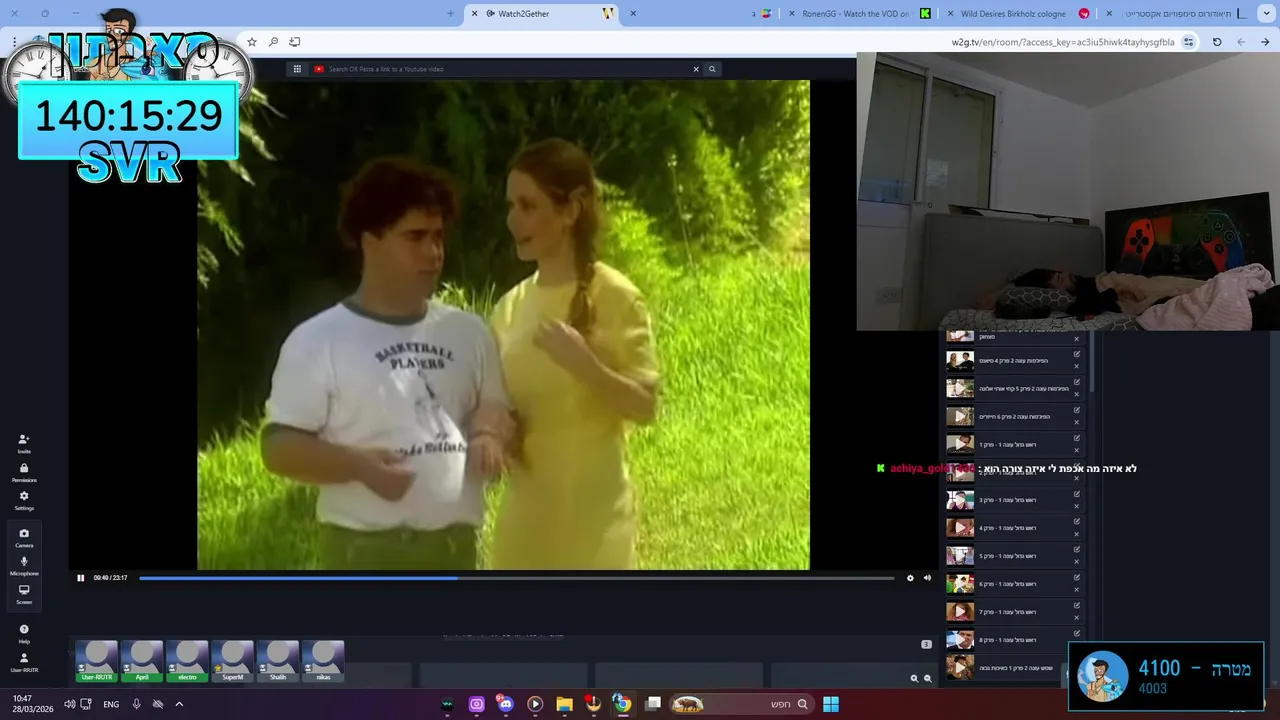
Task: Open a new browser tab
Action: tap(450, 14)
